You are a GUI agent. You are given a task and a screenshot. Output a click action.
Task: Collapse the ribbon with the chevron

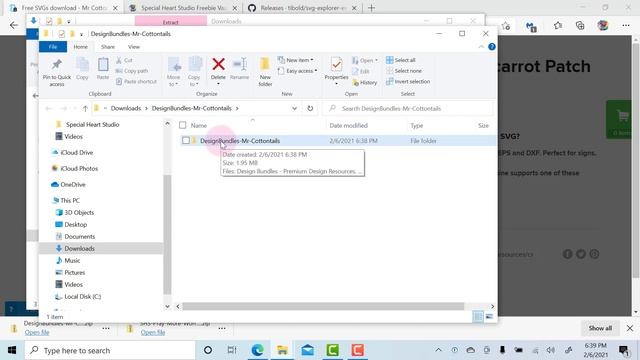click(x=481, y=47)
